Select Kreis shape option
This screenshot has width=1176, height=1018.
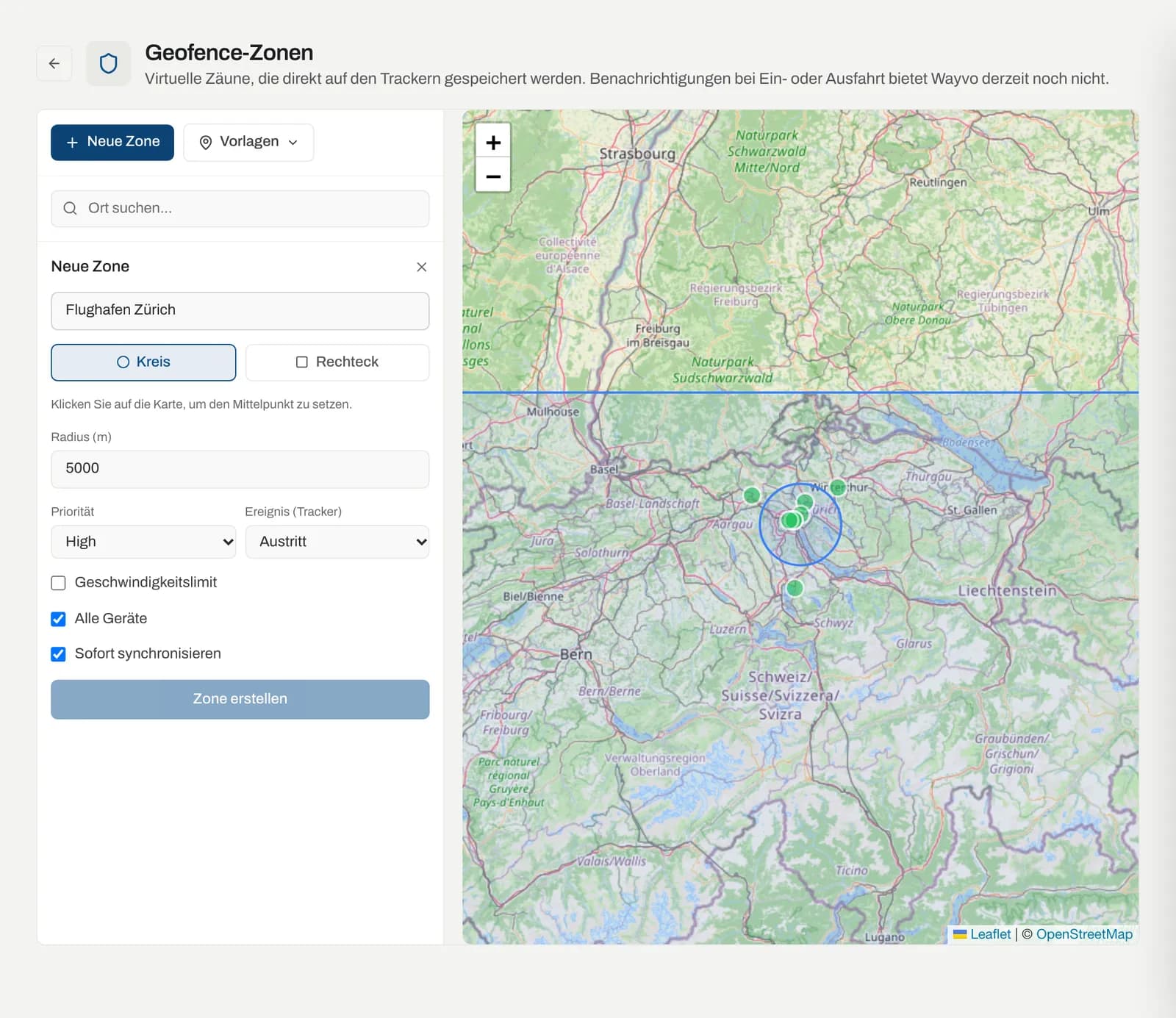(143, 362)
